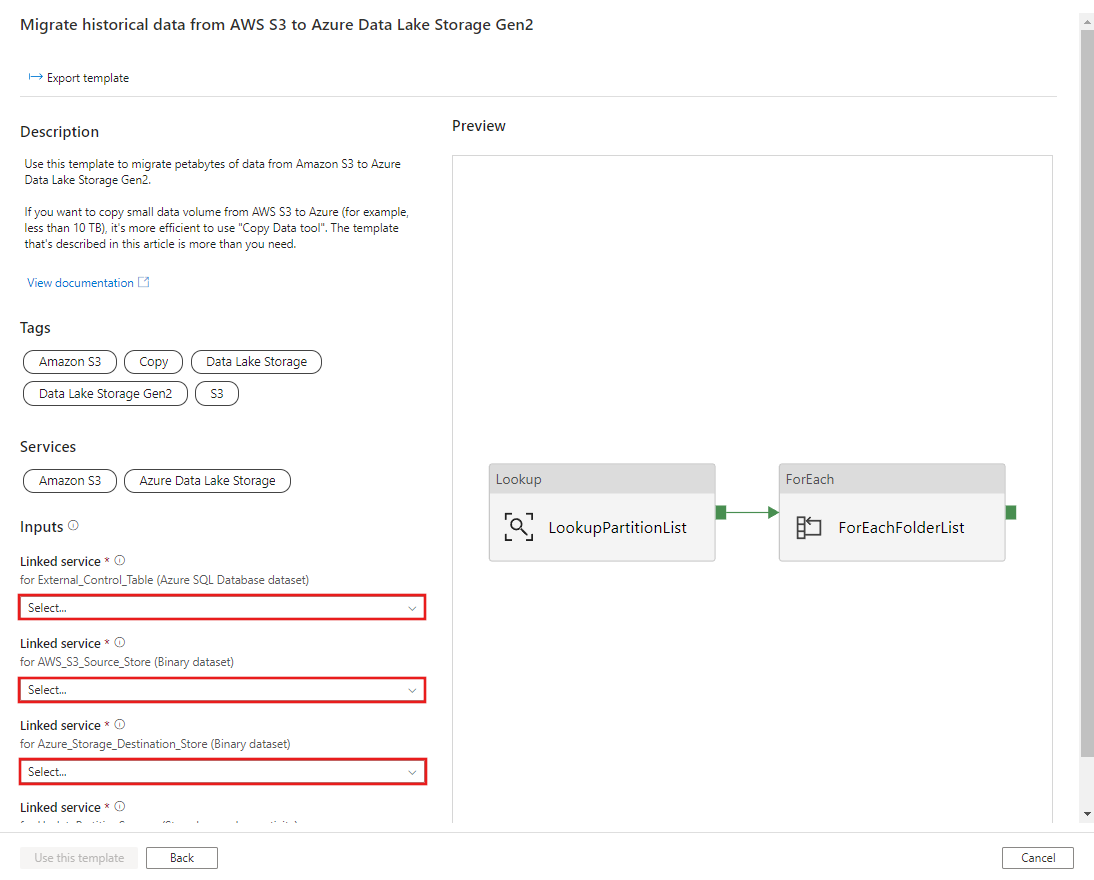Select the LookupPartitionList lookup activity icon

click(518, 526)
